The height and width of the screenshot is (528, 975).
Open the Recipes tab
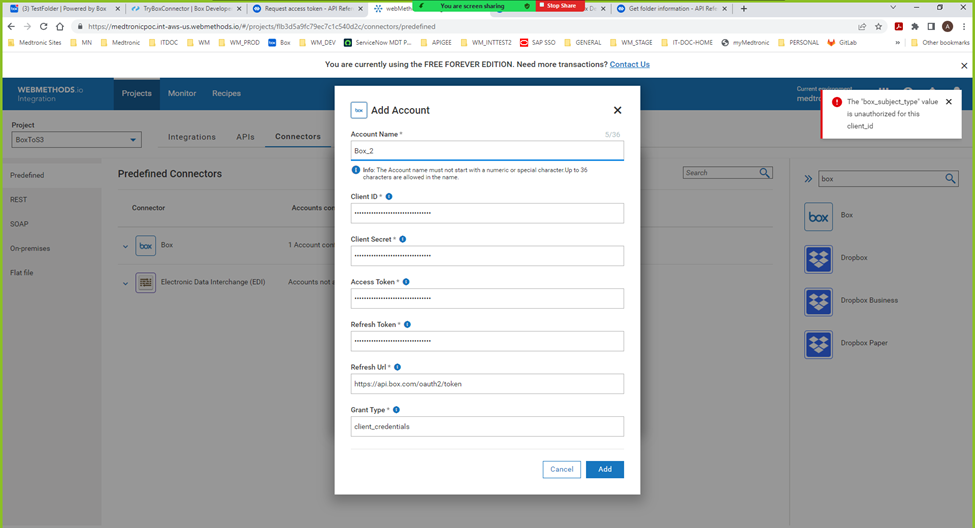click(x=226, y=93)
